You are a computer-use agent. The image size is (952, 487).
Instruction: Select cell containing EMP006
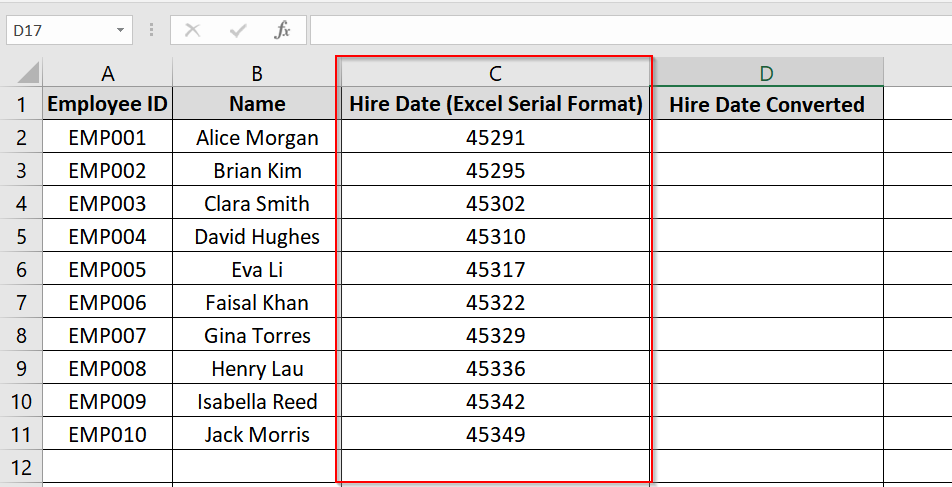pyautogui.click(x=107, y=301)
